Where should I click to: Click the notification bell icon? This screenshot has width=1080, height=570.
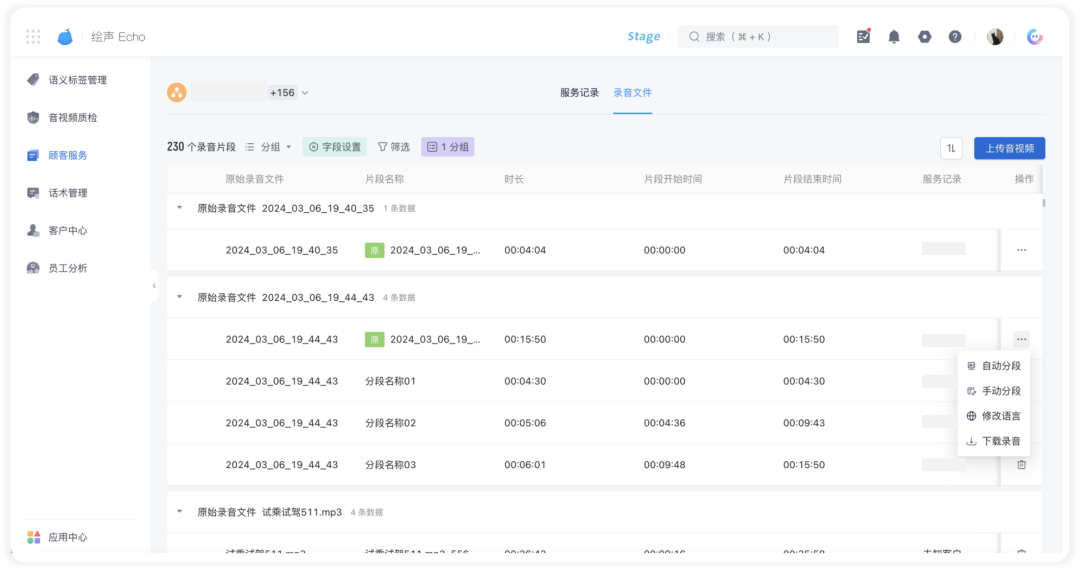coord(894,36)
